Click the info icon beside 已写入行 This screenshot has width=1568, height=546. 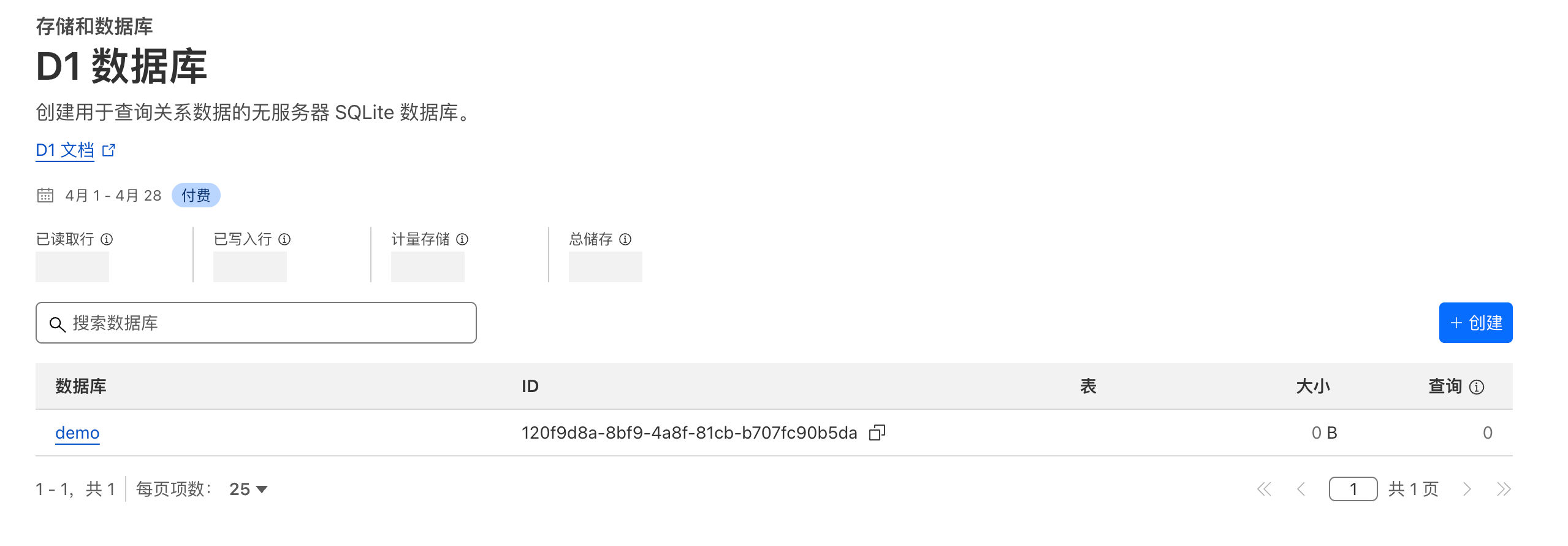pyautogui.click(x=284, y=239)
